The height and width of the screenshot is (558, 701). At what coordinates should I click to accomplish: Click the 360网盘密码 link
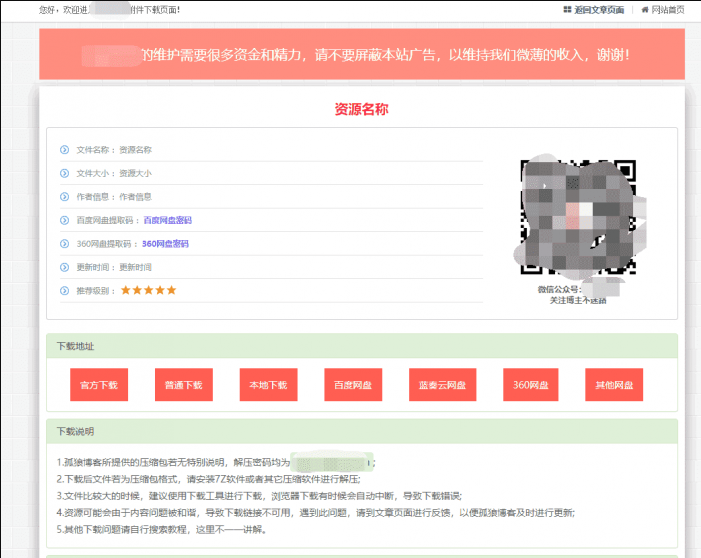click(x=165, y=244)
